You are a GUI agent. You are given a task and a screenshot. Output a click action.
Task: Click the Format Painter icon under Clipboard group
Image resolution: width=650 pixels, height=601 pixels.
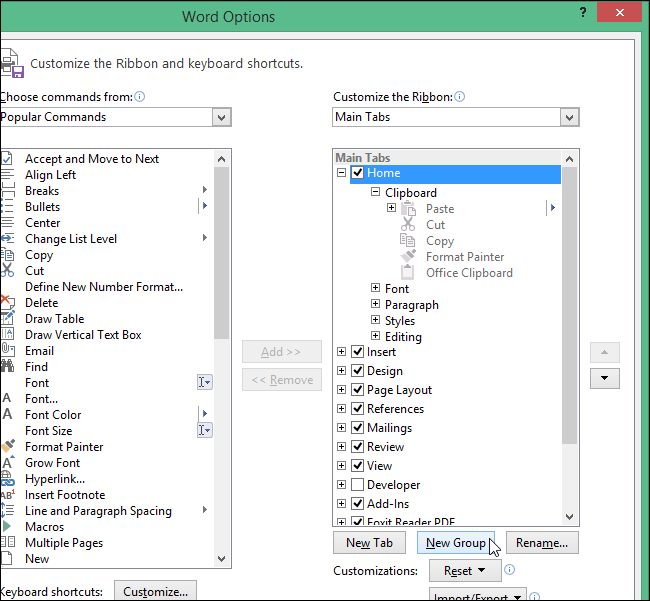(408, 256)
